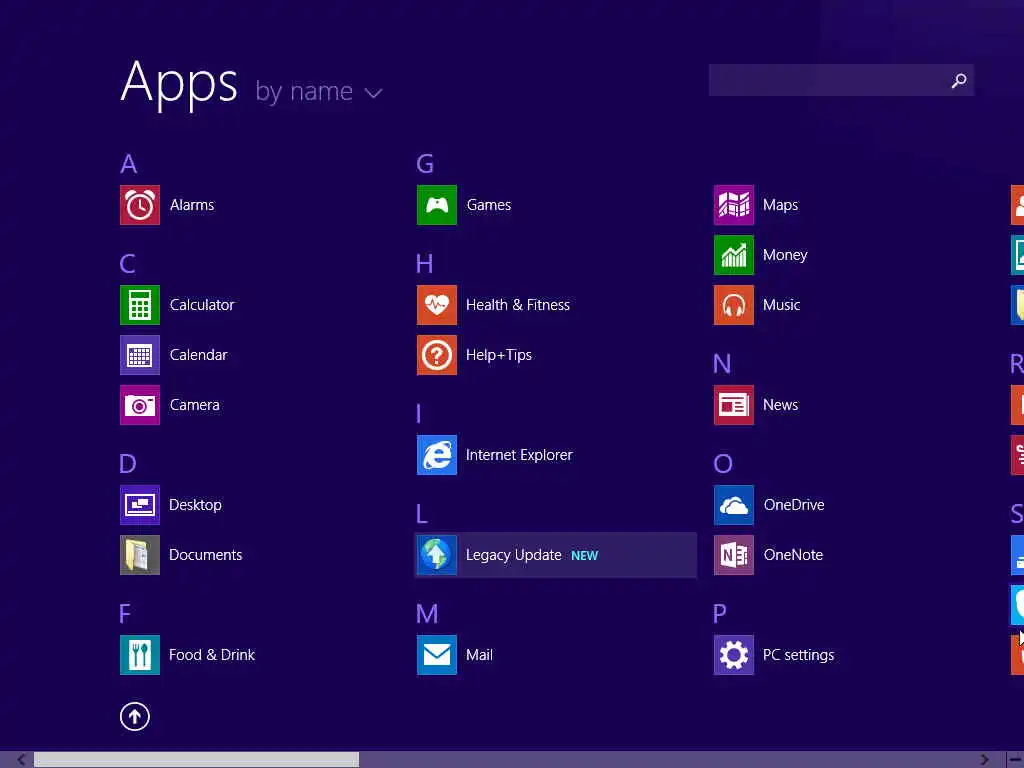The image size is (1024, 768).
Task: Click the 'OneDrive' label text
Action: tap(794, 505)
